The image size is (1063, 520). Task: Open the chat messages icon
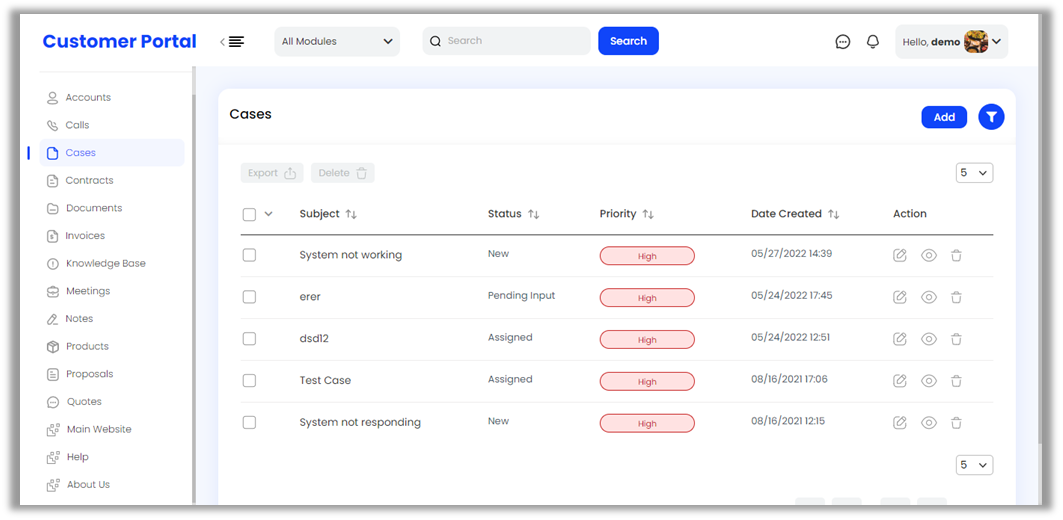(x=843, y=42)
